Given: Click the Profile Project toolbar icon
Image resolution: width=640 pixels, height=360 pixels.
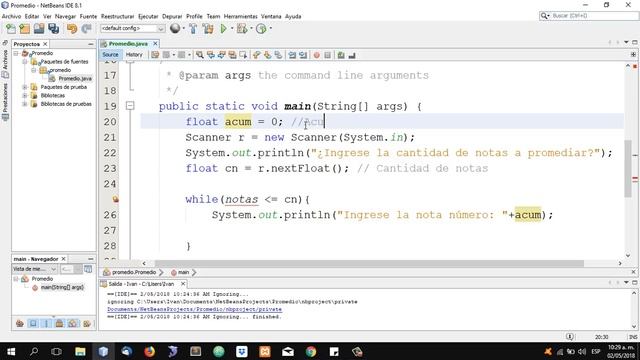Looking at the screenshot, I should point(261,29).
